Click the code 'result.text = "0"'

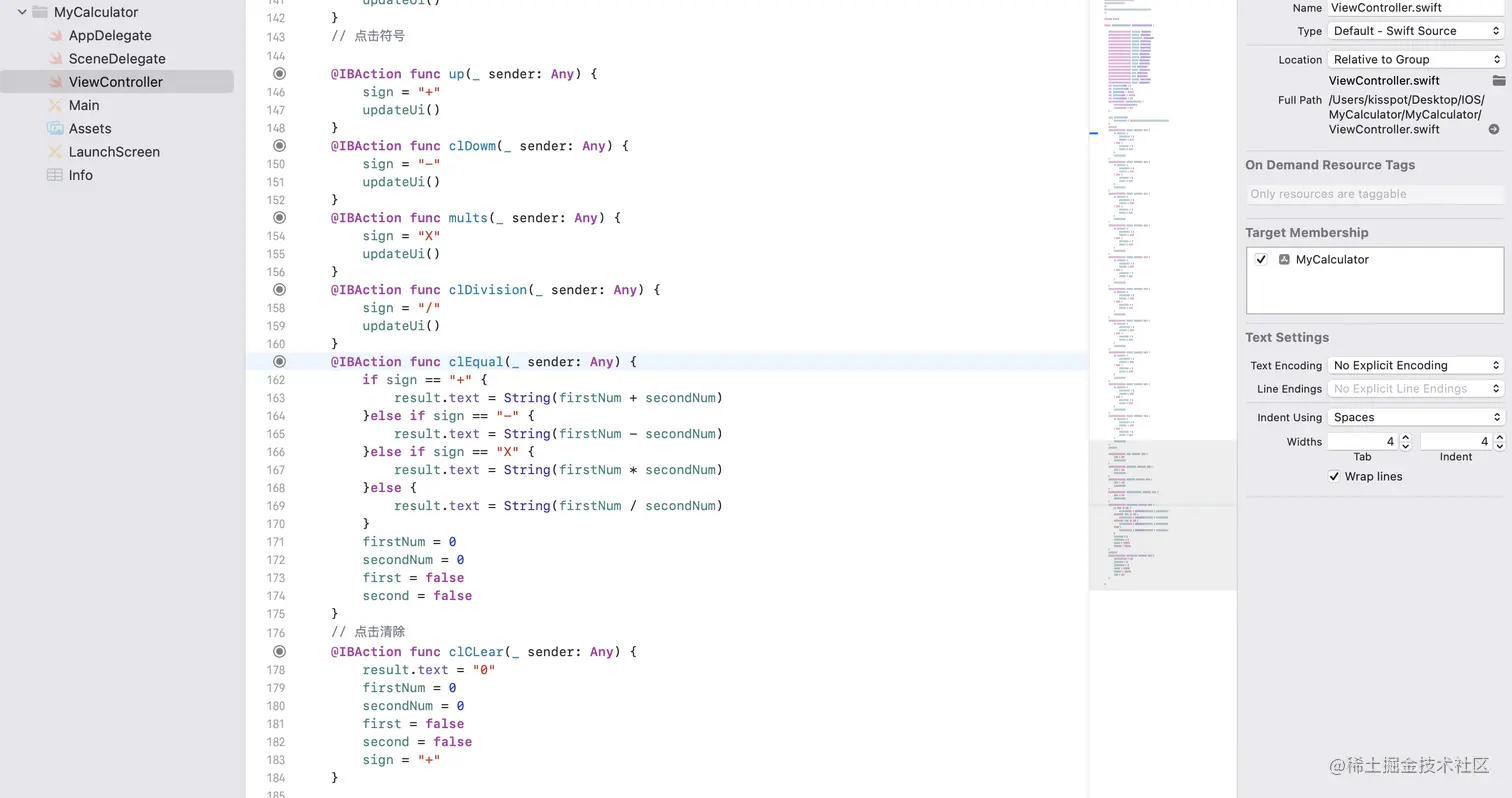click(x=429, y=670)
